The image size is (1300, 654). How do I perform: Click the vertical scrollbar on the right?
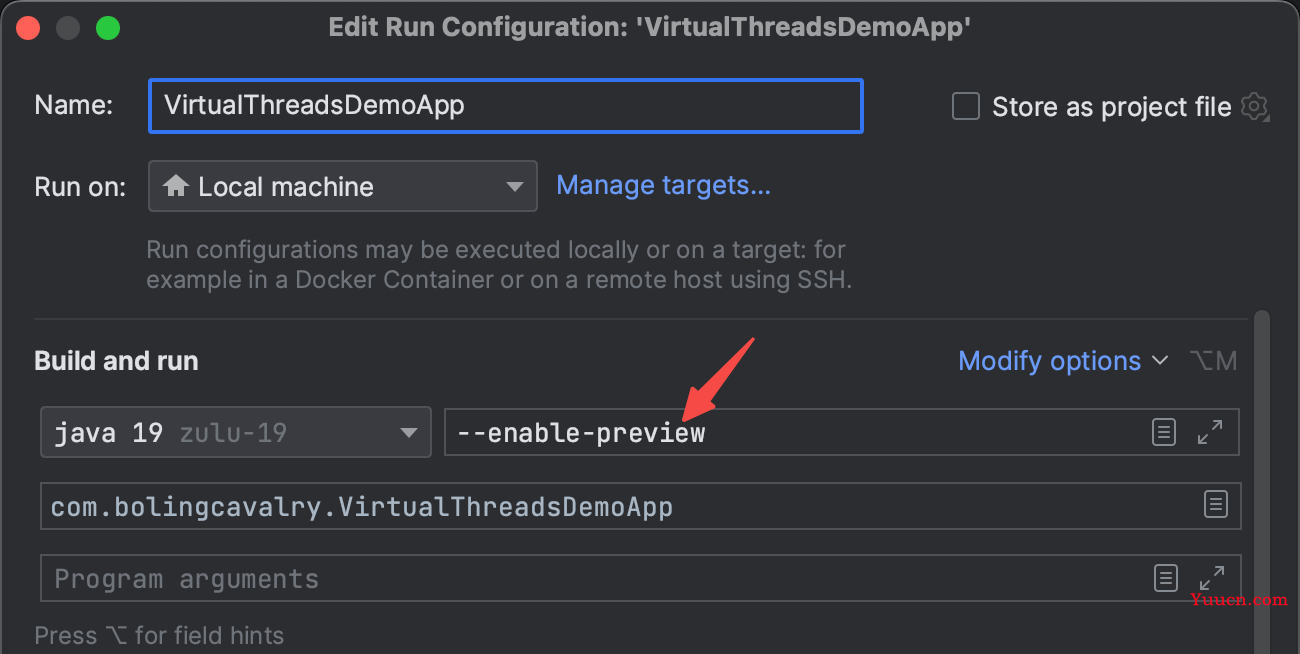[1261, 480]
